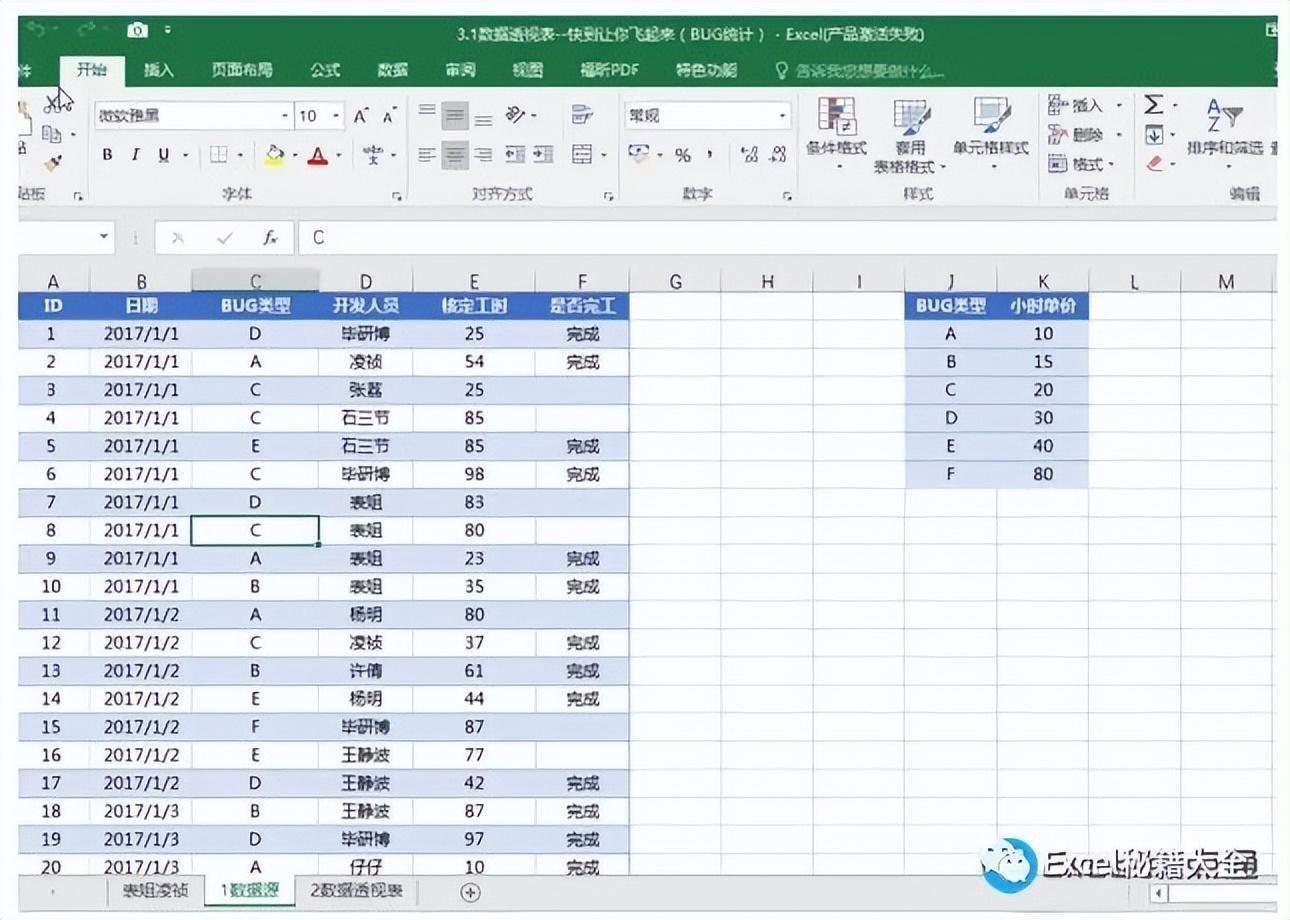Click the Tell Me search box
The height and width of the screenshot is (920, 1290).
860,70
